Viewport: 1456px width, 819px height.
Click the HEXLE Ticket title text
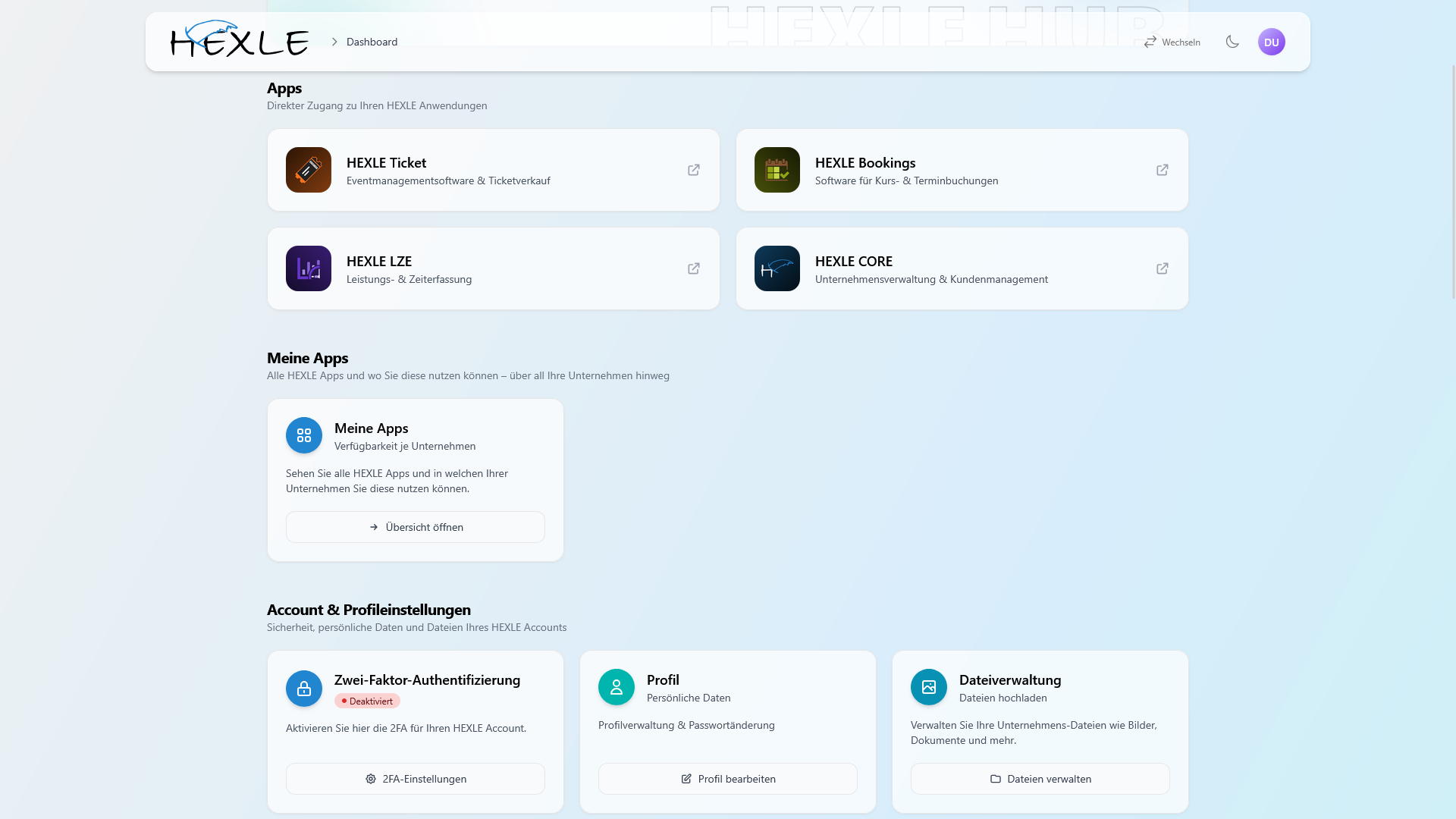pos(386,162)
